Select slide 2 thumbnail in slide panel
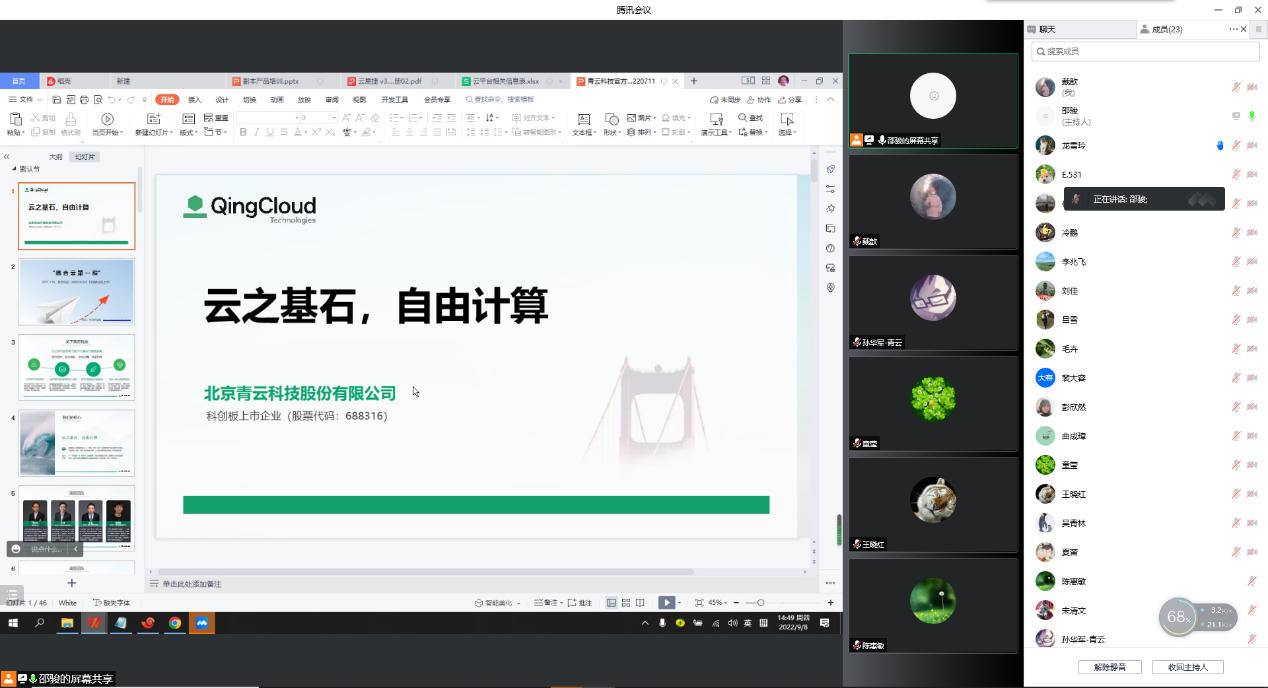The image size is (1268, 688). pos(77,292)
